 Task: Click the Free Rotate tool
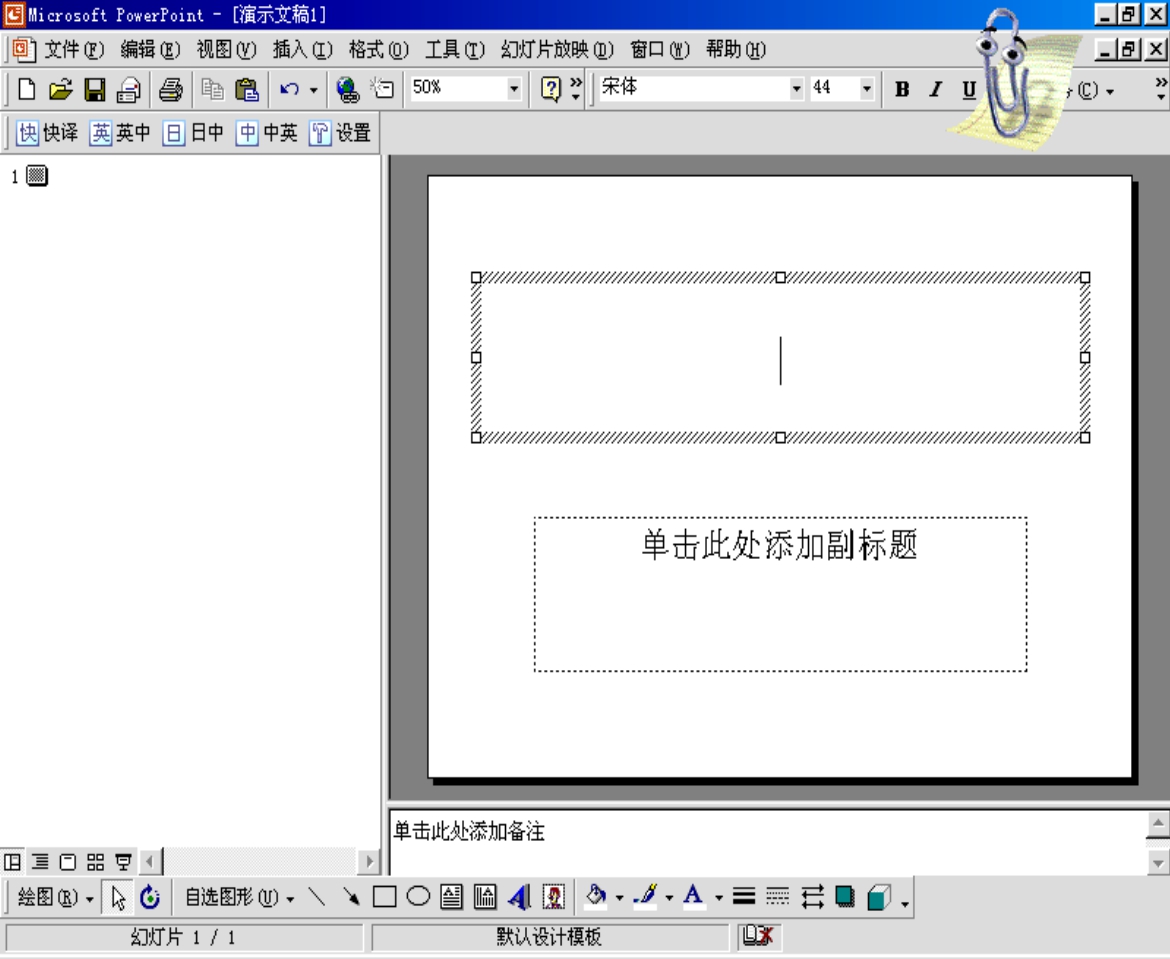click(x=150, y=897)
